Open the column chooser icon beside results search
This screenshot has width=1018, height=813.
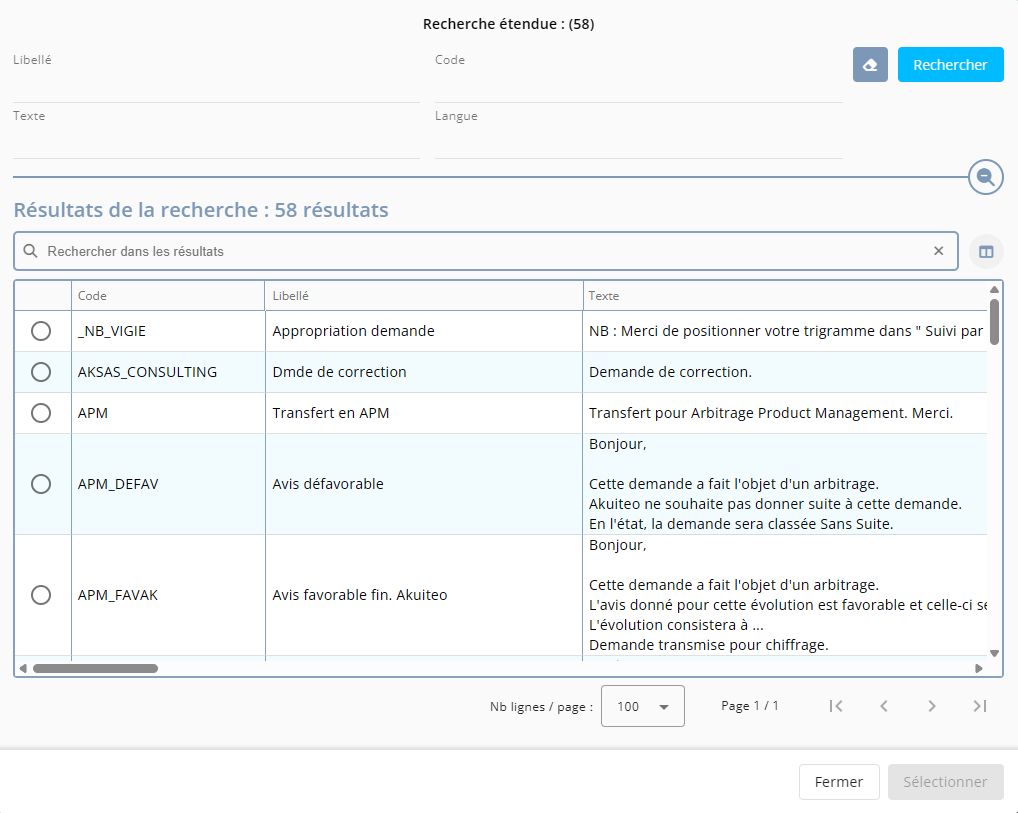click(986, 252)
